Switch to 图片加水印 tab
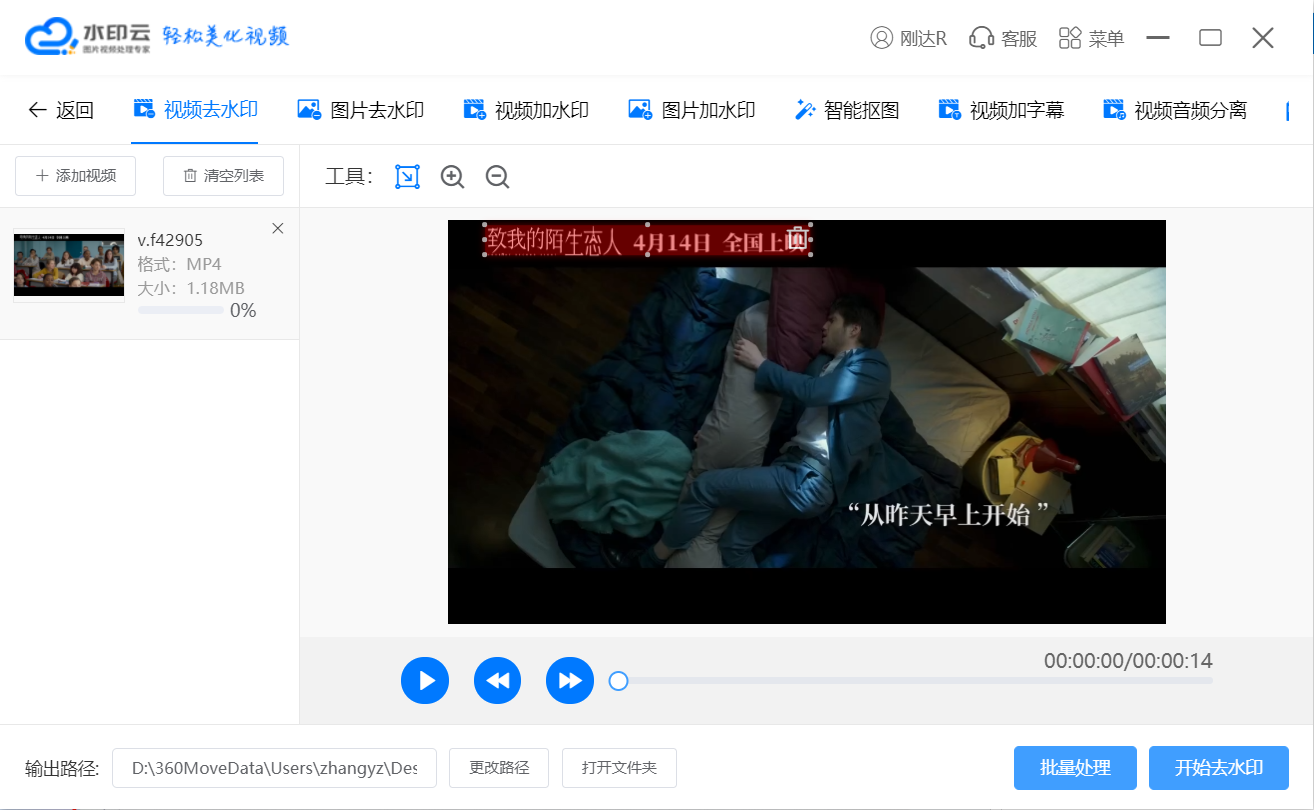 [x=691, y=110]
